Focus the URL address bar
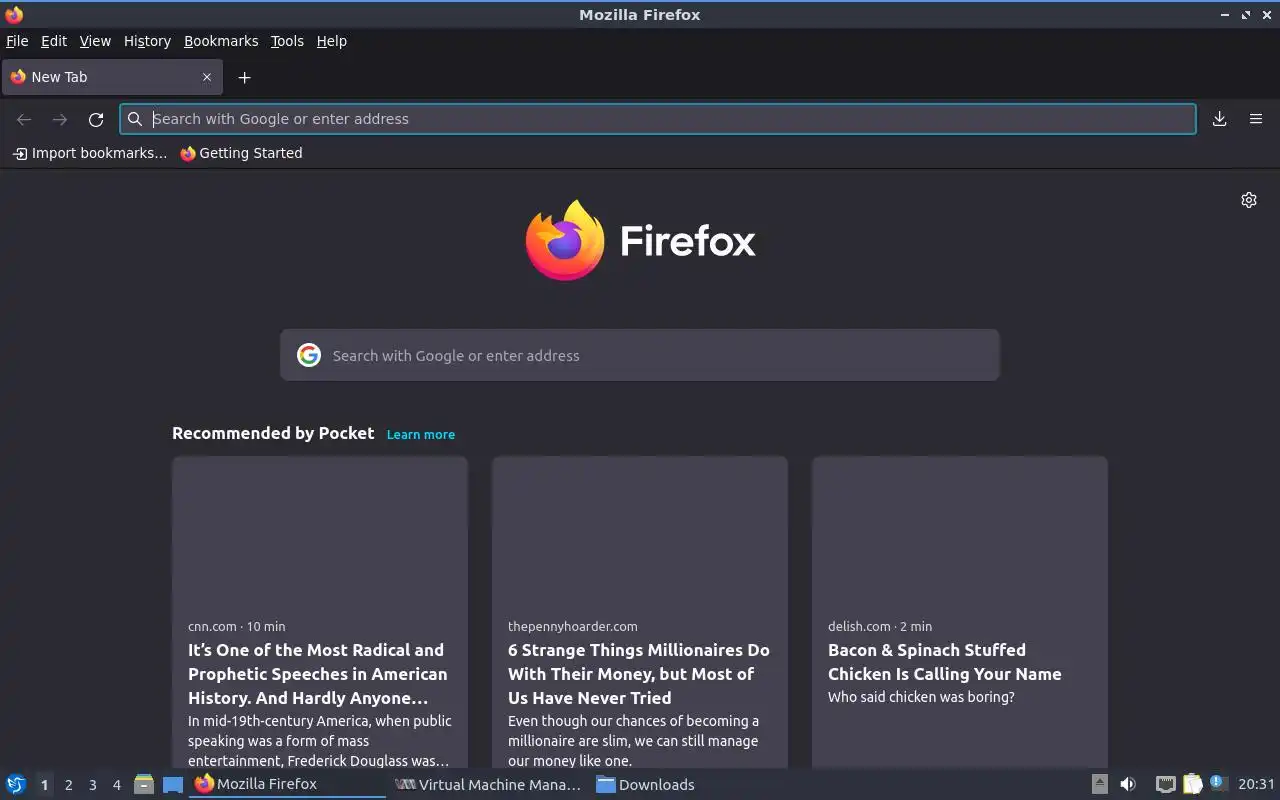This screenshot has width=1280, height=800. click(x=658, y=119)
